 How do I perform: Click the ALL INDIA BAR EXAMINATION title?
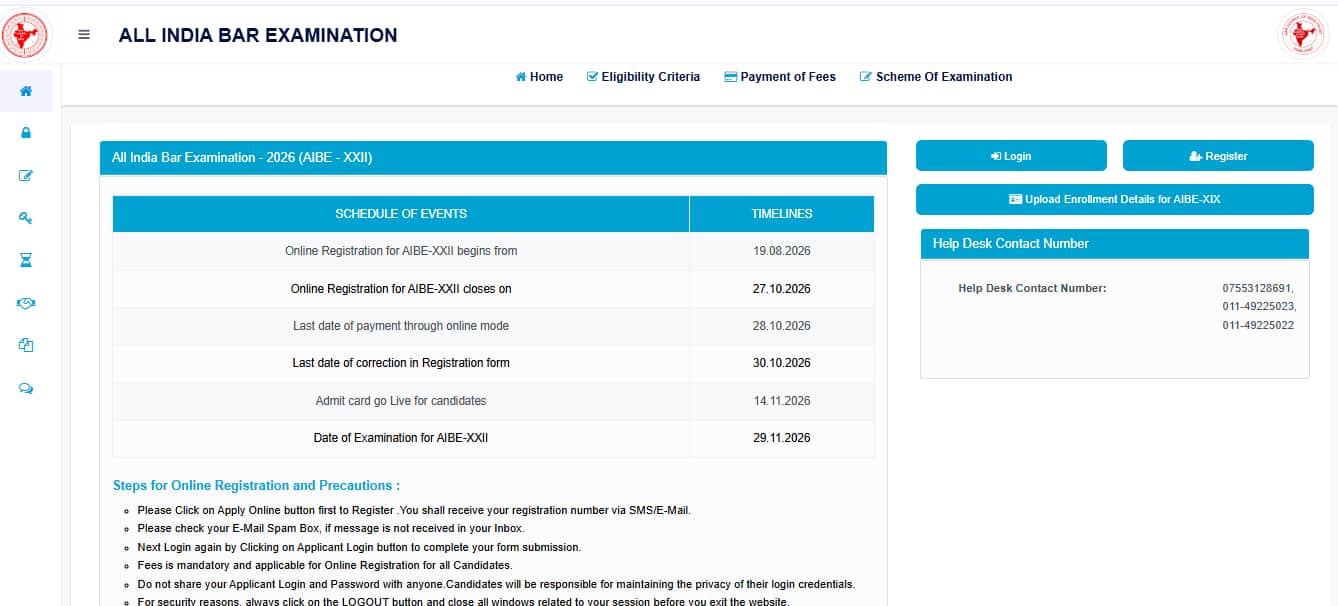pyautogui.click(x=258, y=35)
